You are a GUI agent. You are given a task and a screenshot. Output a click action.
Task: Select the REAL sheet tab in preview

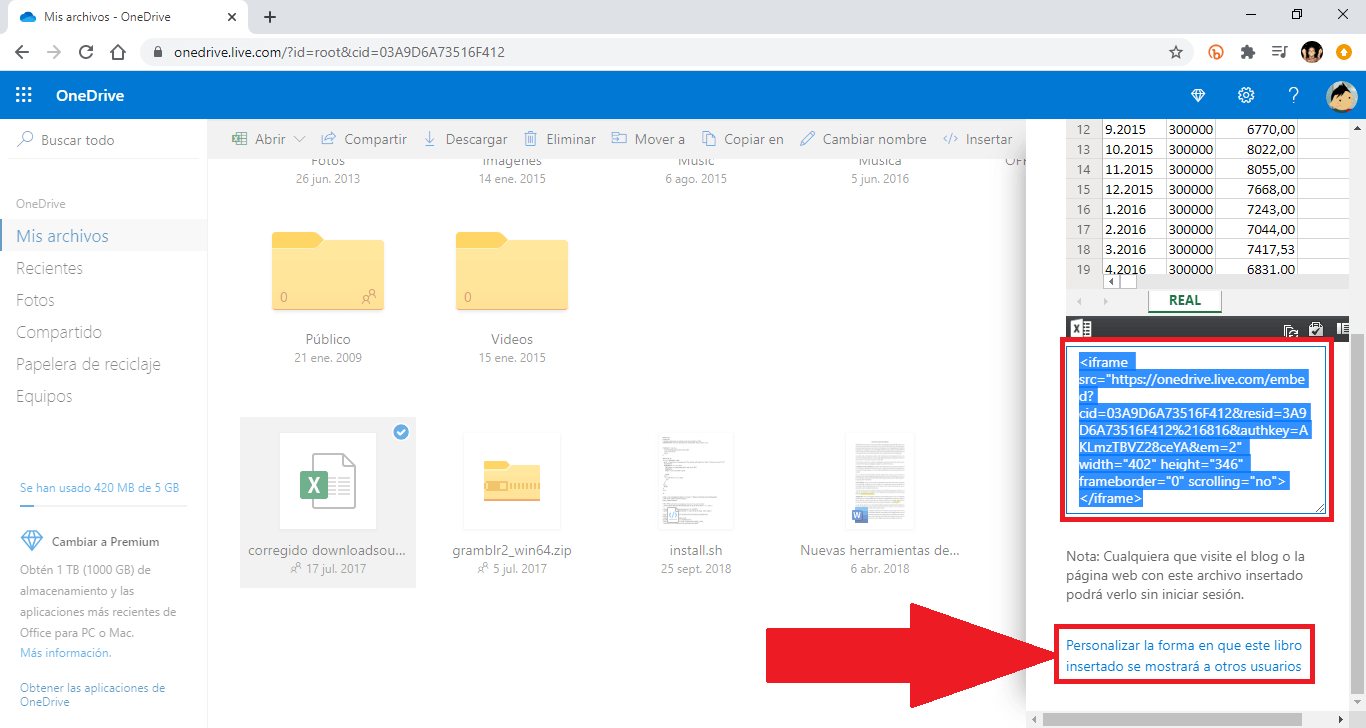(1184, 300)
